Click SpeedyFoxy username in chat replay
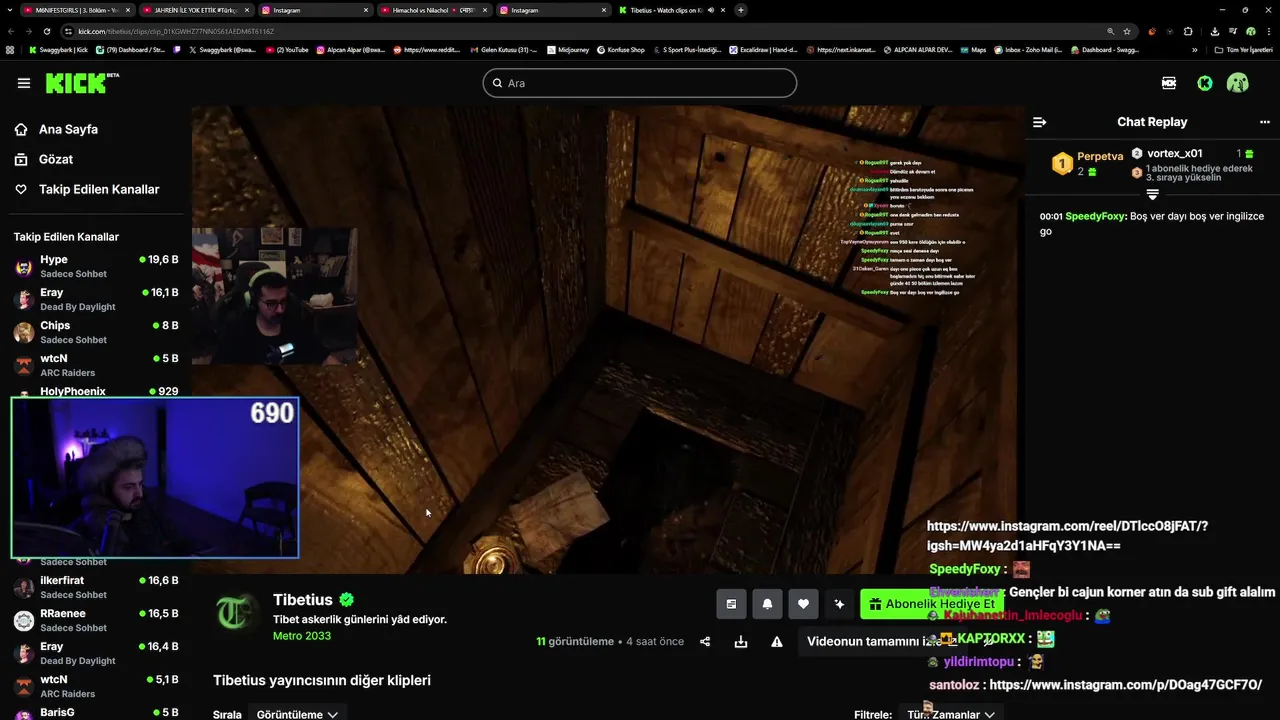Image resolution: width=1280 pixels, height=720 pixels. 1095,216
